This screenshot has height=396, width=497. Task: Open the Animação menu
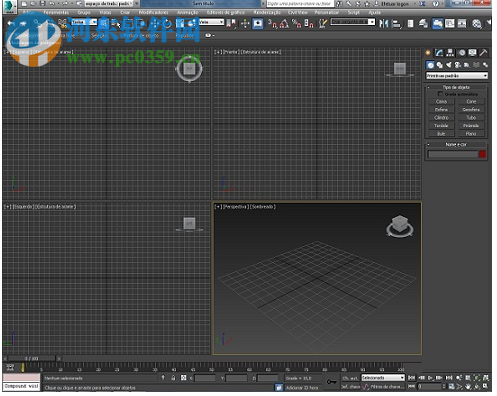[188, 12]
